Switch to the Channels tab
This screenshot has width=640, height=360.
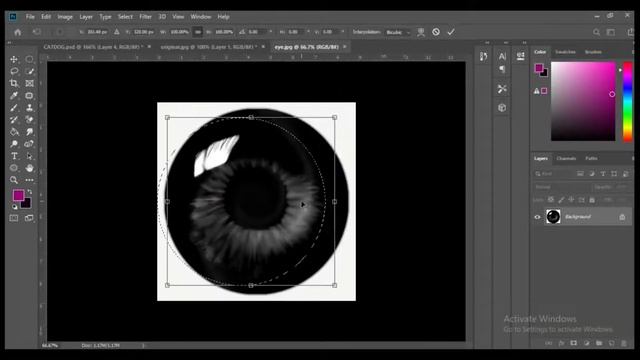566,158
